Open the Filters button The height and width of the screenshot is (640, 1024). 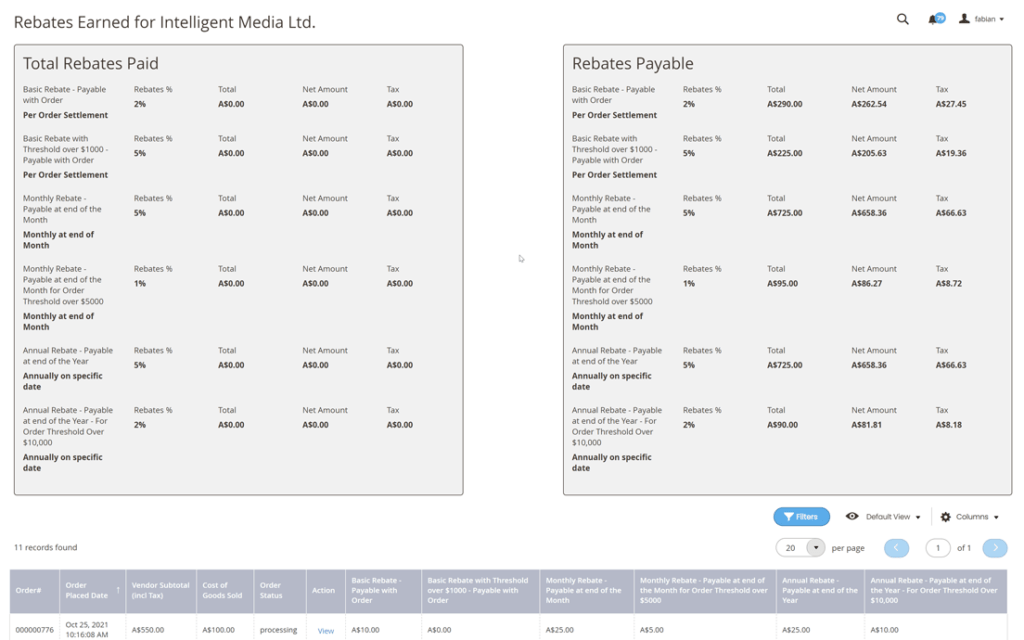click(x=801, y=517)
